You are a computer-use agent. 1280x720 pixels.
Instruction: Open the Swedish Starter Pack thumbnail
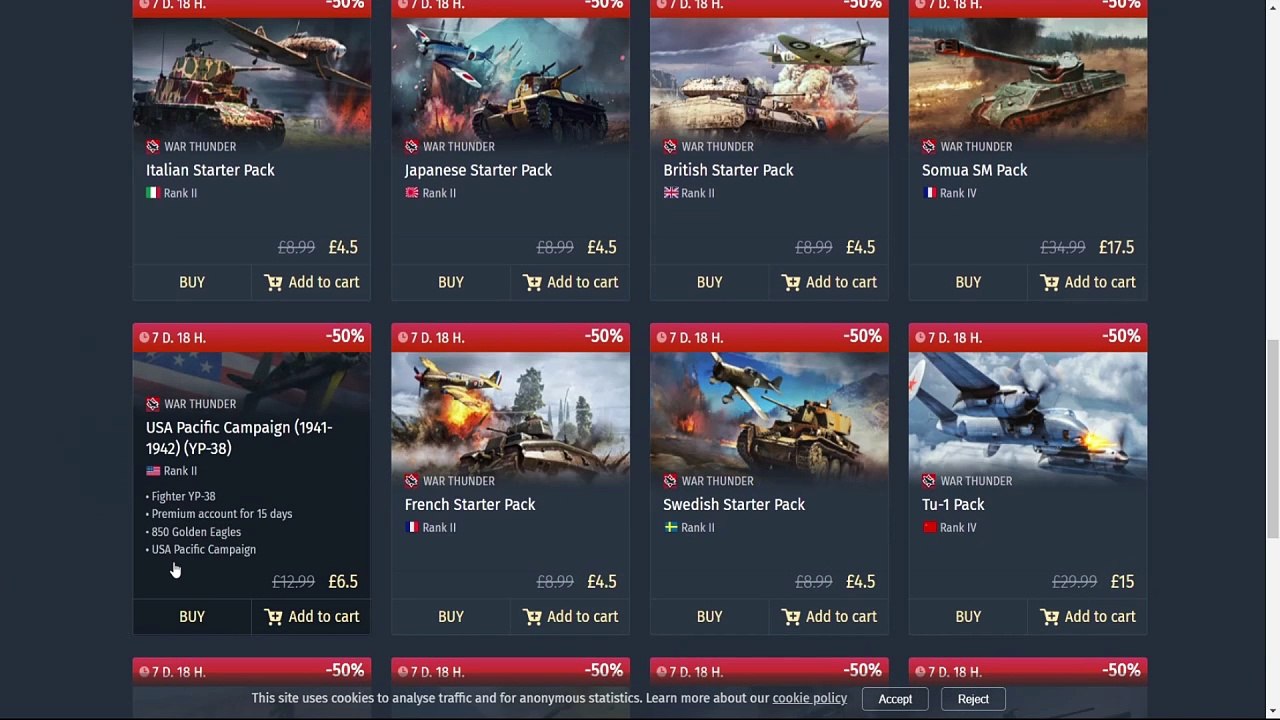click(769, 410)
